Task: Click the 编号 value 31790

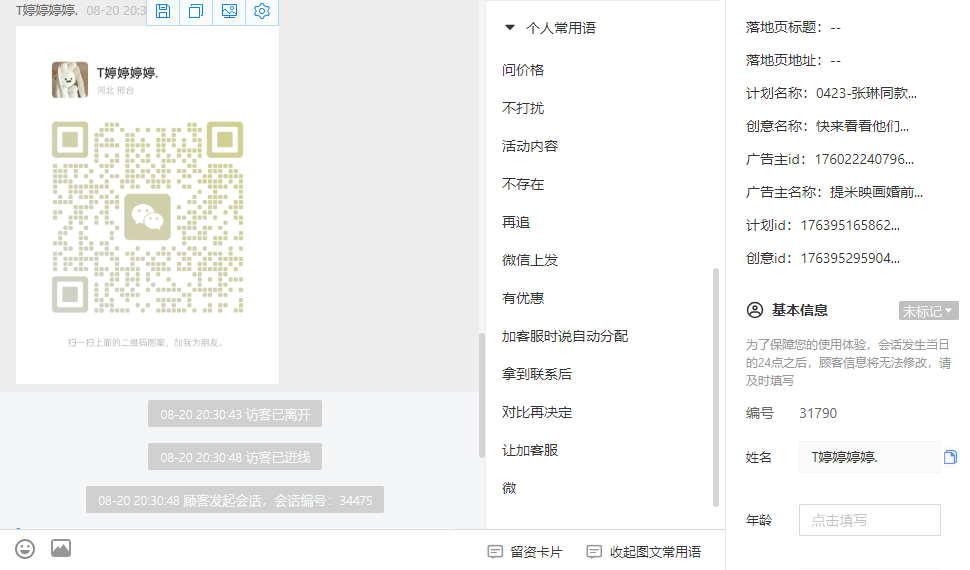Action: (x=818, y=413)
